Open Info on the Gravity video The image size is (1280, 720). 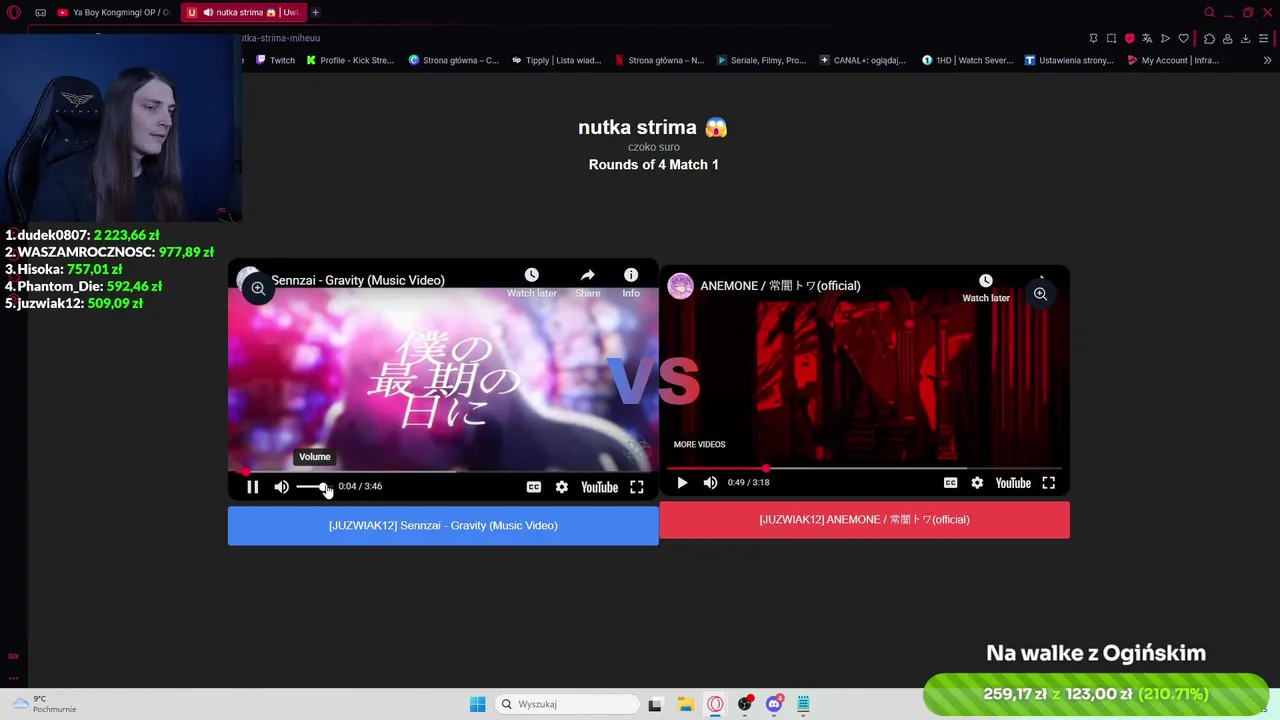[631, 283]
